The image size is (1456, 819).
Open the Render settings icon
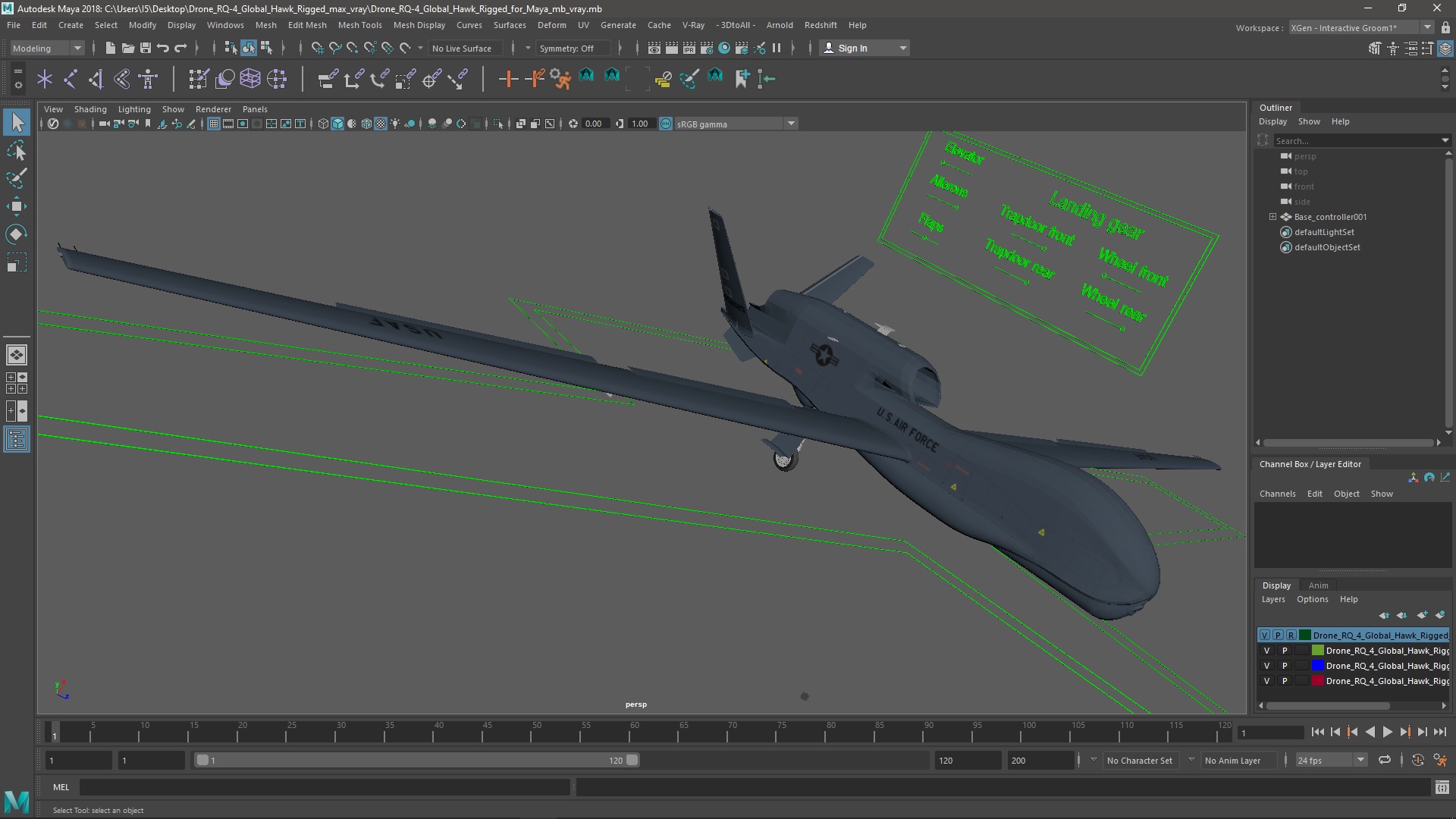point(707,48)
